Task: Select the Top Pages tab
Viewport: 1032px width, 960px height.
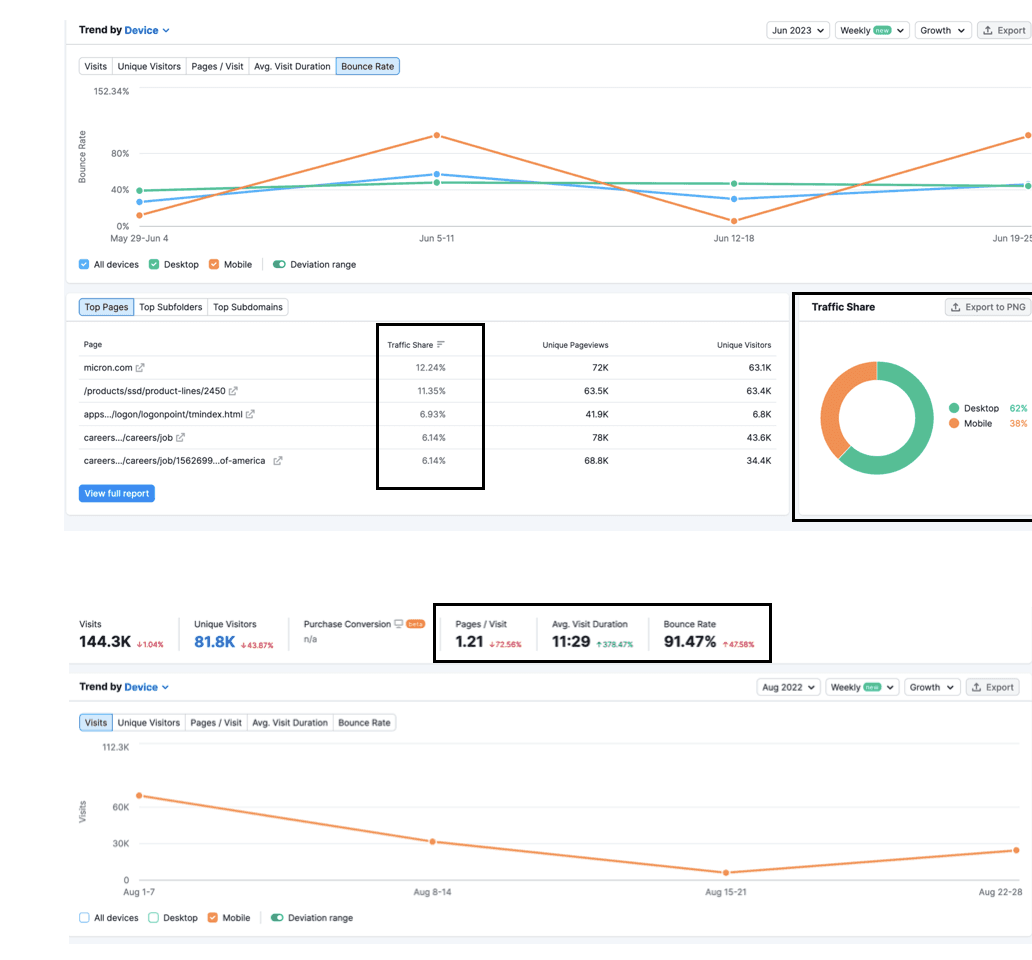Action: coord(106,307)
